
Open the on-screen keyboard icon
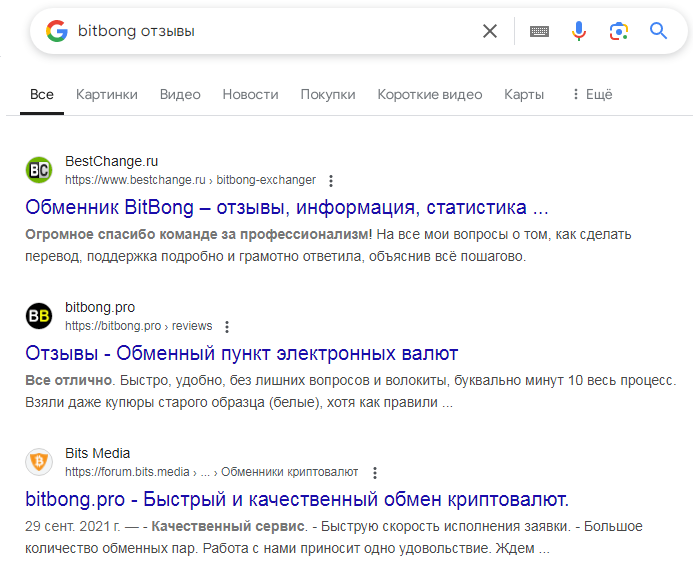(x=539, y=31)
